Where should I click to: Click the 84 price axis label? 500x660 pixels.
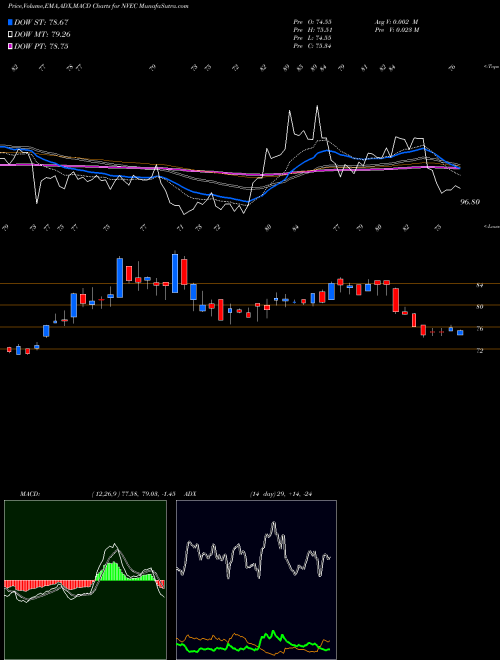tap(479, 285)
